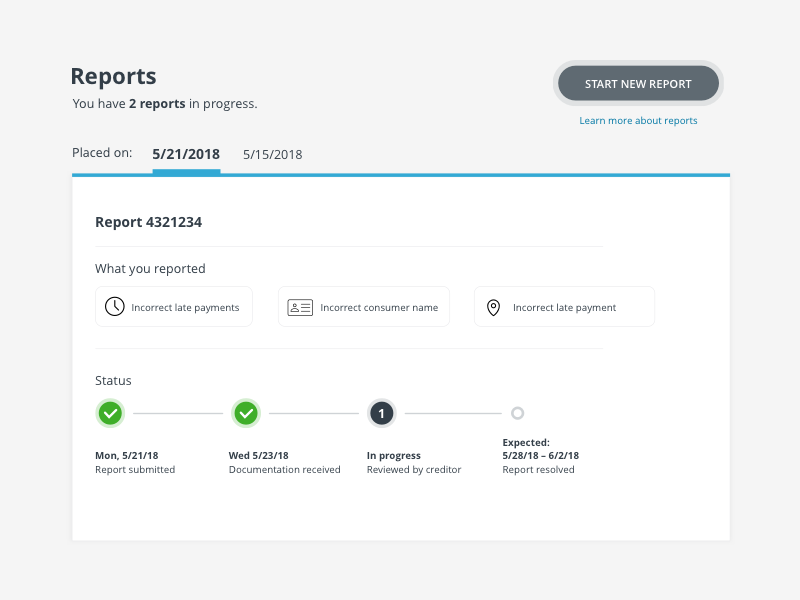Open the Learn more about reports link
Viewport: 800px width, 600px height.
(x=638, y=120)
